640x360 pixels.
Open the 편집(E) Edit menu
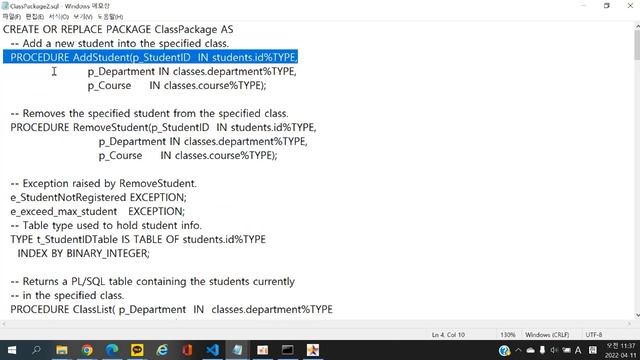coord(35,17)
